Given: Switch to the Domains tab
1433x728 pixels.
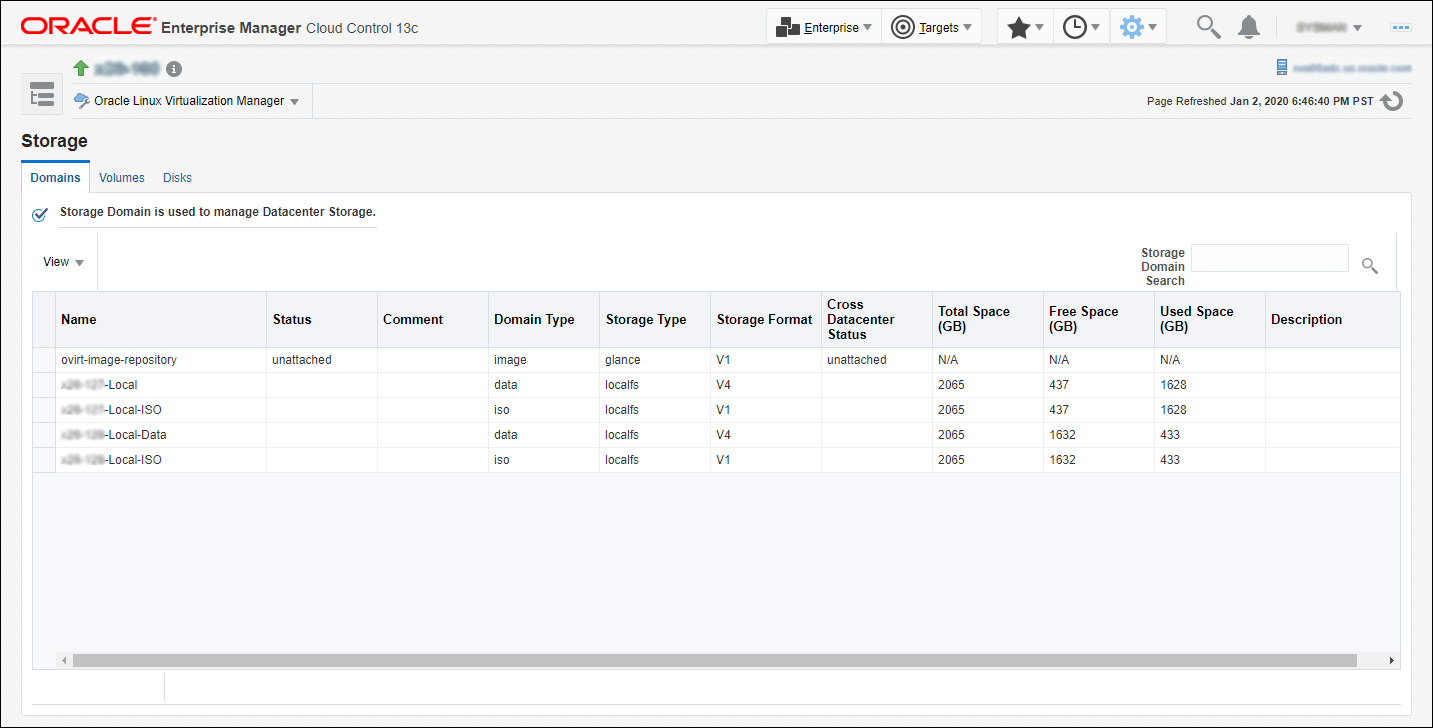Looking at the screenshot, I should click(x=55, y=177).
